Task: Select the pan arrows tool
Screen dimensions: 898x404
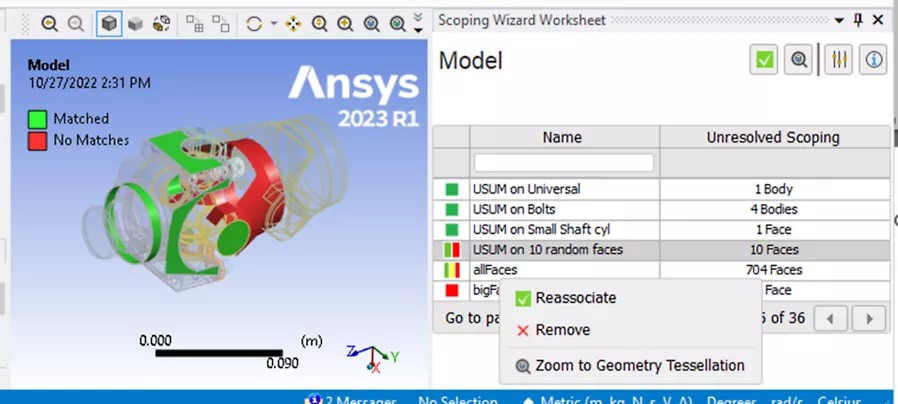Action: [x=293, y=23]
